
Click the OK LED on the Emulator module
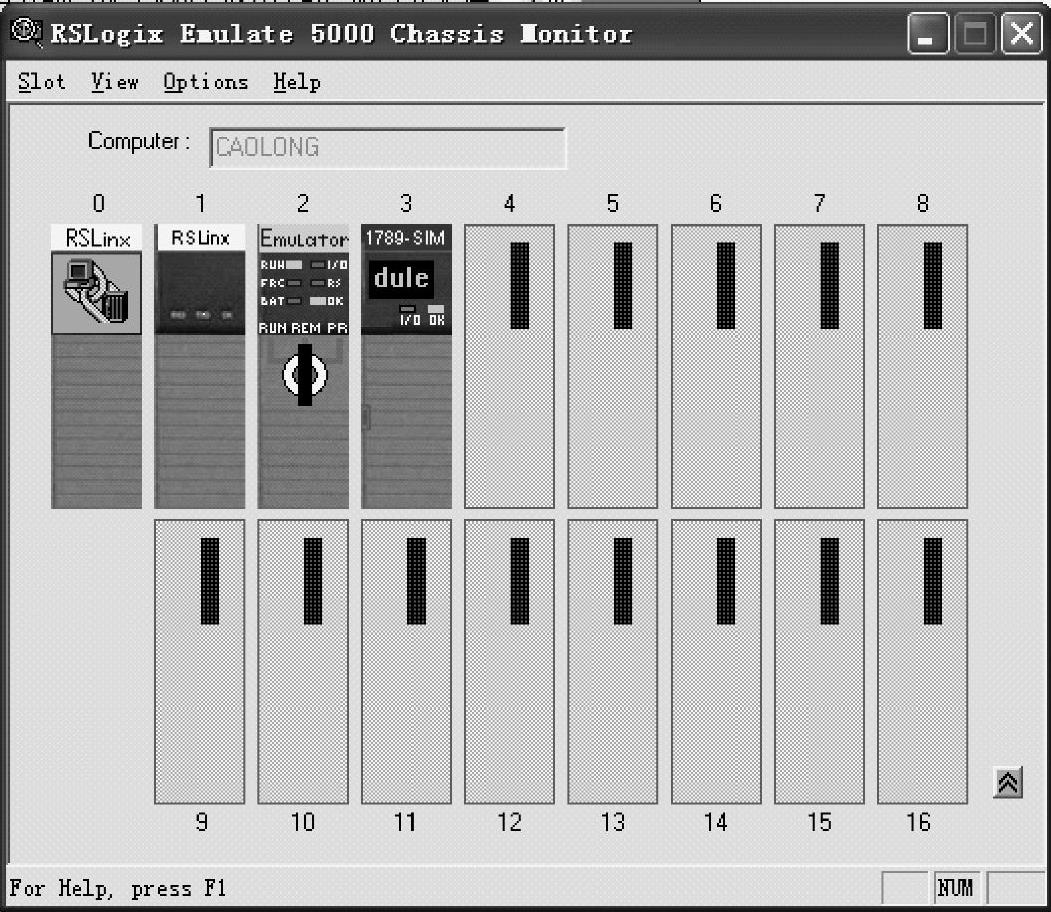(318, 302)
